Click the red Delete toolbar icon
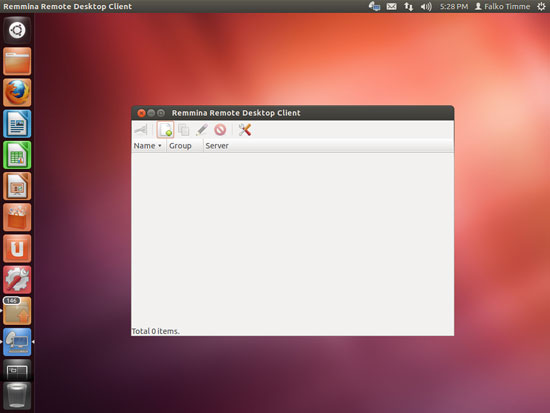 [220, 130]
